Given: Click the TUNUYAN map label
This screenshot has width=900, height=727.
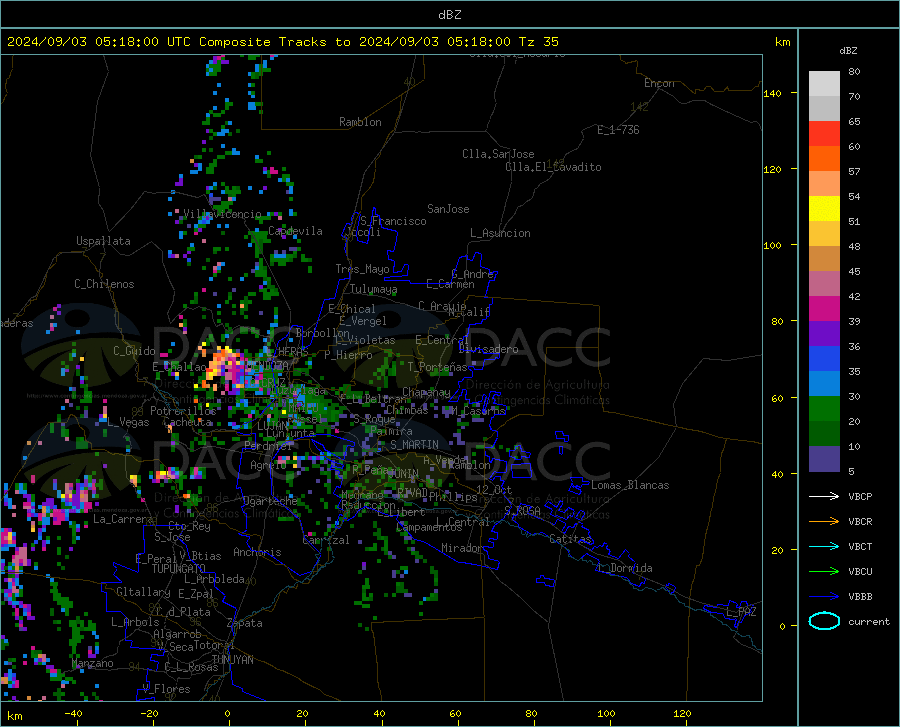Looking at the screenshot, I should [x=232, y=659].
